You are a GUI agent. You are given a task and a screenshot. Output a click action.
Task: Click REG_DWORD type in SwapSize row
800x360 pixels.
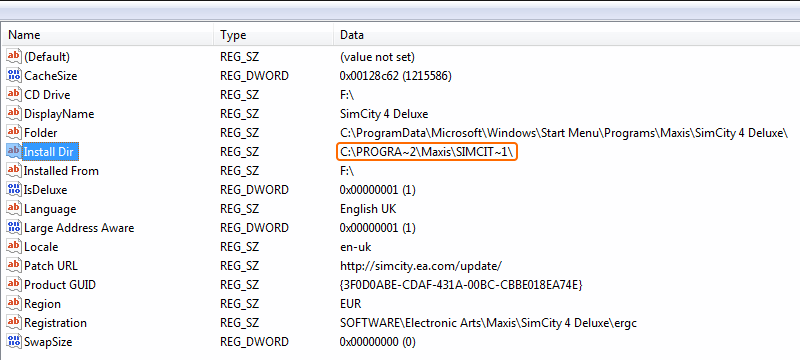(254, 342)
